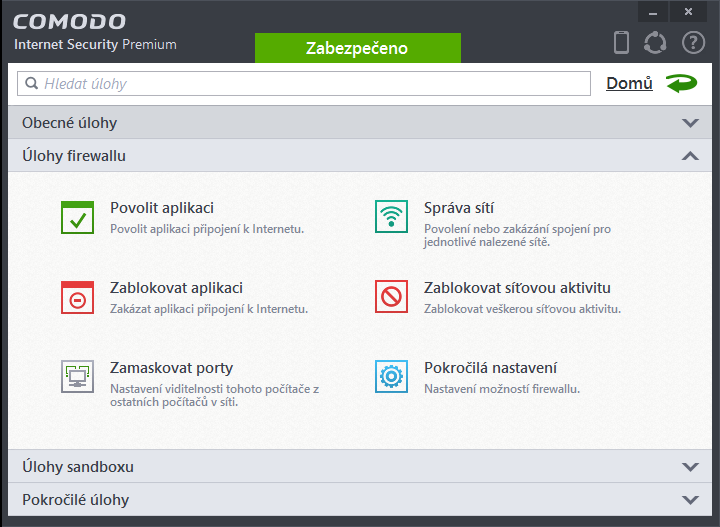The image size is (720, 527).
Task: Click the blue gear Pokročilá nastavení icon
Action: tap(391, 377)
